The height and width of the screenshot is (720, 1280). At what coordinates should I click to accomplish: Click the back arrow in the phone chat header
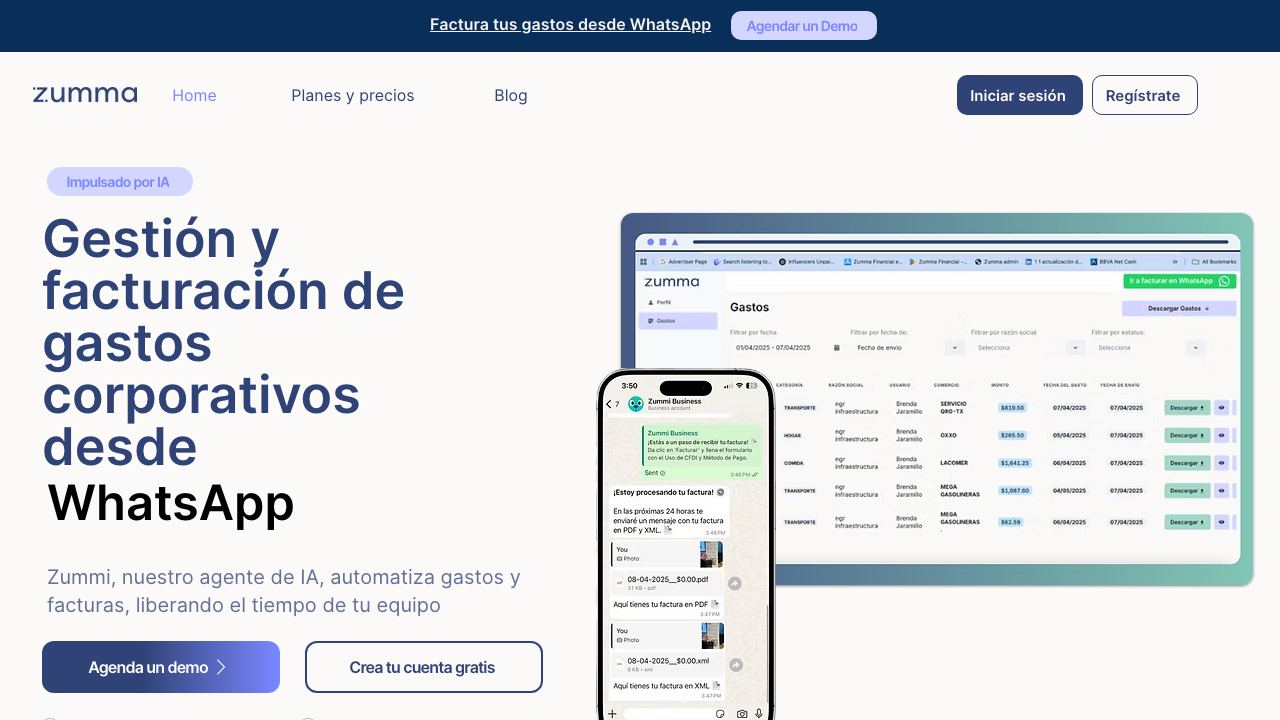(609, 404)
